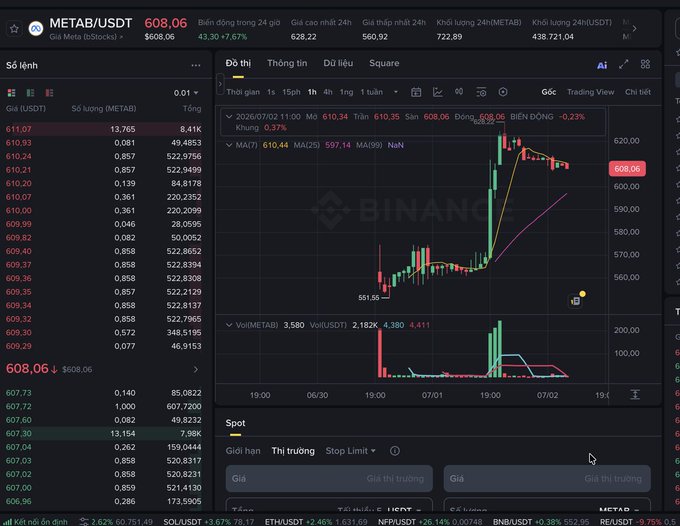
Task: Switch to the Dữ liệu tab
Action: click(338, 63)
